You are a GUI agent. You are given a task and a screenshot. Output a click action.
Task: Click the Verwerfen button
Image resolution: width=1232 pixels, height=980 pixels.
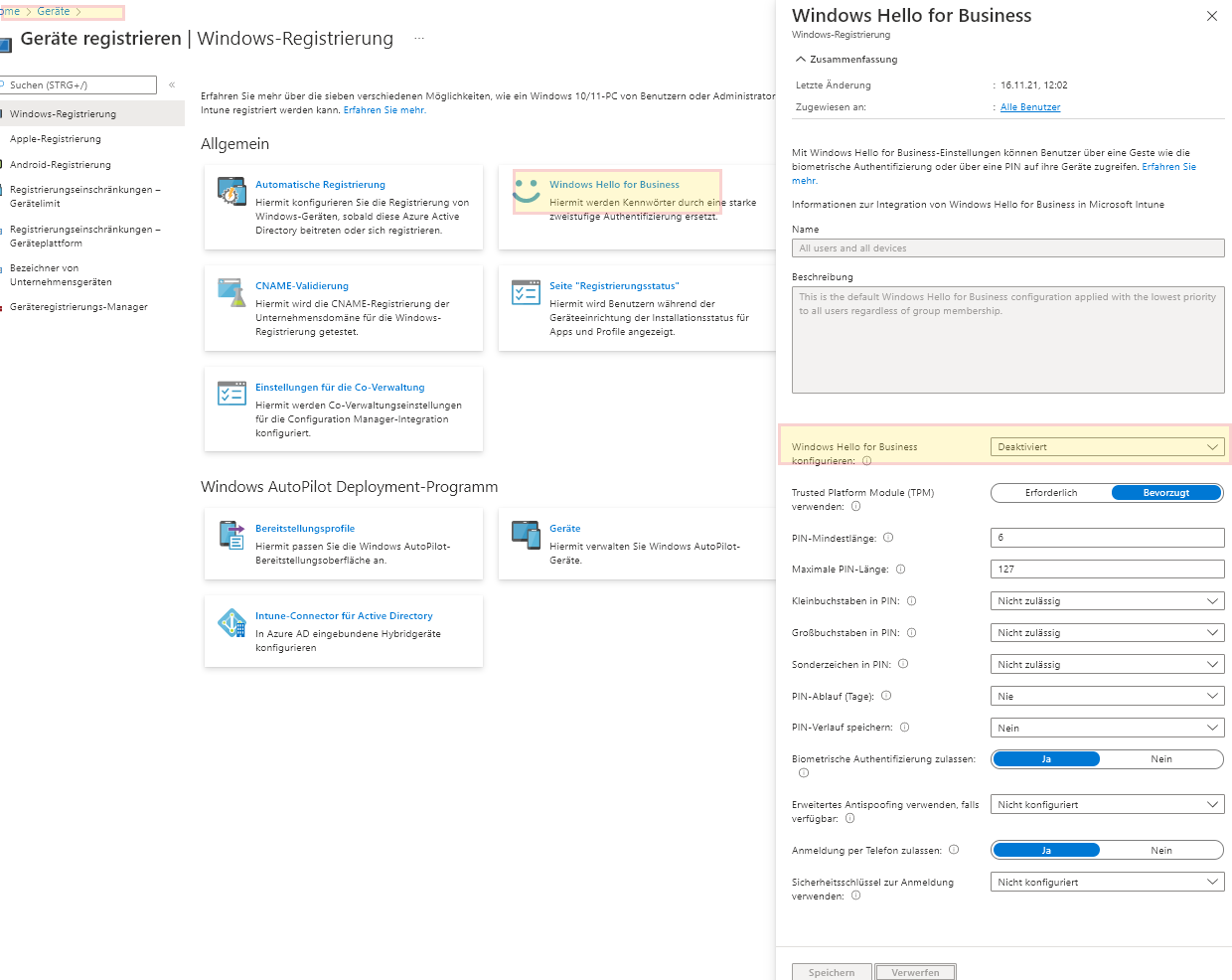[x=915, y=972]
